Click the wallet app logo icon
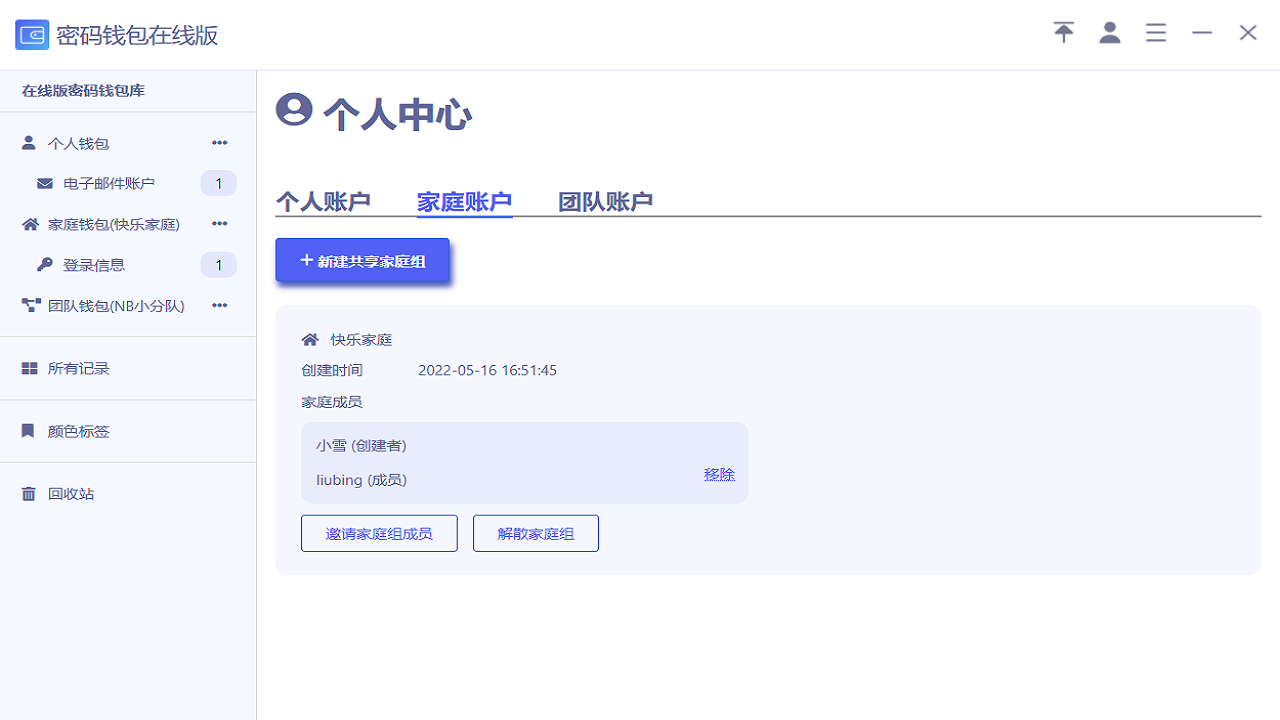This screenshot has height=720, width=1280. 30,33
